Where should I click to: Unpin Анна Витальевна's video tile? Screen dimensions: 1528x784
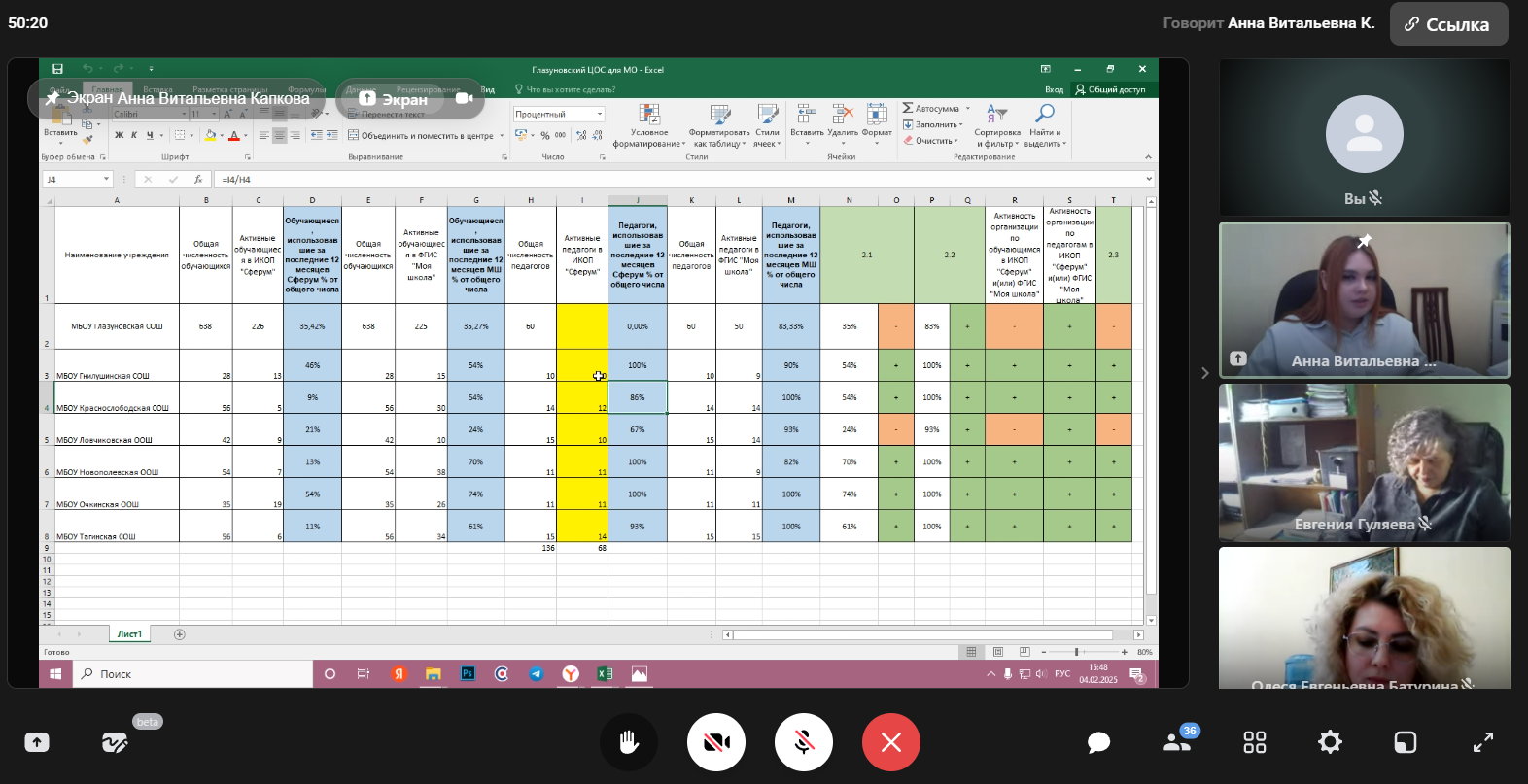[x=1365, y=241]
